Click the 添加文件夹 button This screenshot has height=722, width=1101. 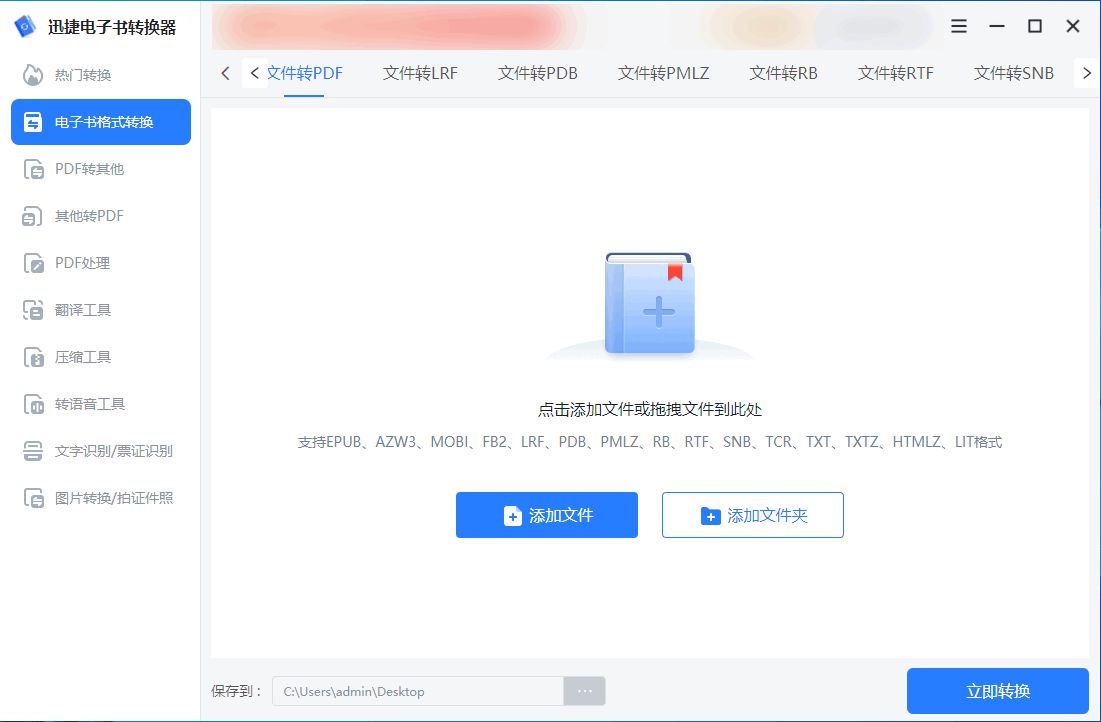(752, 515)
